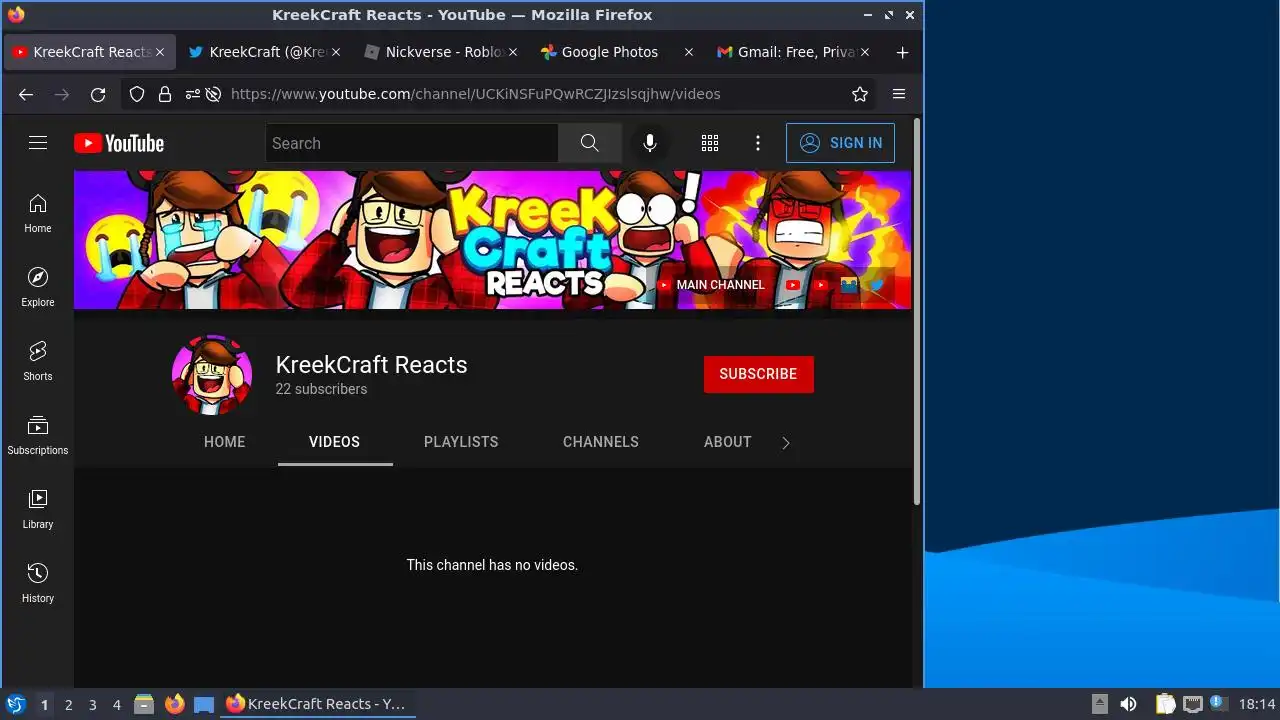Reload the page in Firefox

click(98, 94)
